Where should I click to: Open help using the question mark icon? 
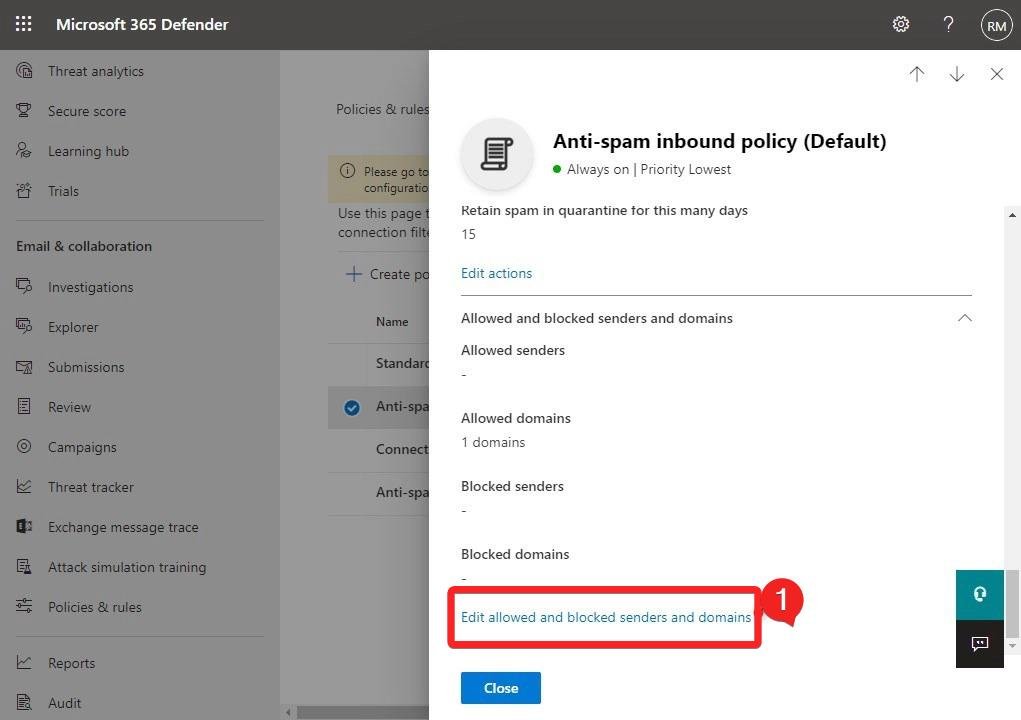pos(947,24)
